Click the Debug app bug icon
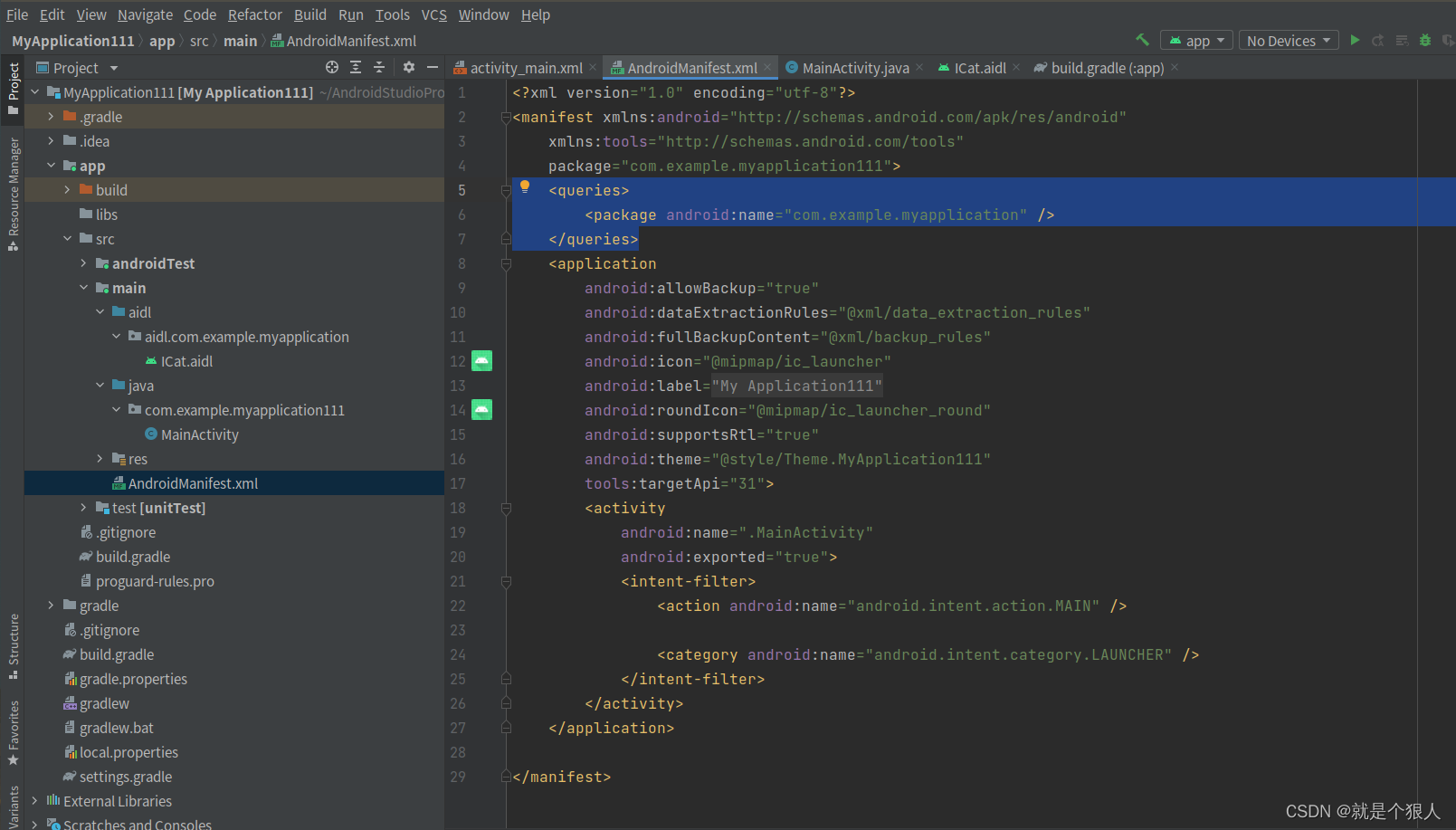1456x830 pixels. [x=1425, y=40]
